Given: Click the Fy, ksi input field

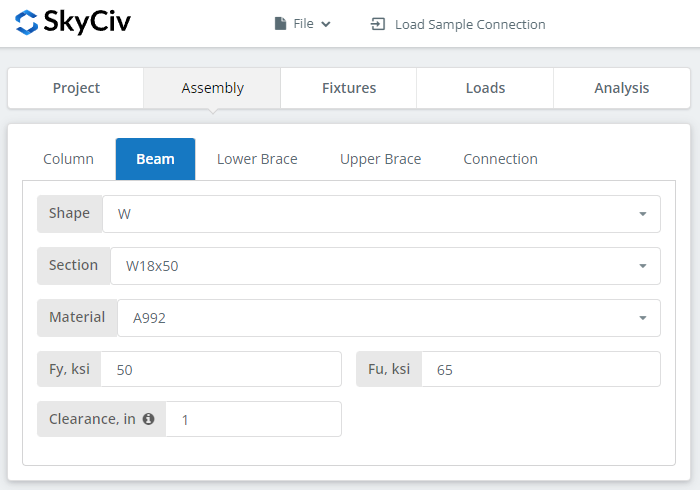Looking at the screenshot, I should 221,369.
